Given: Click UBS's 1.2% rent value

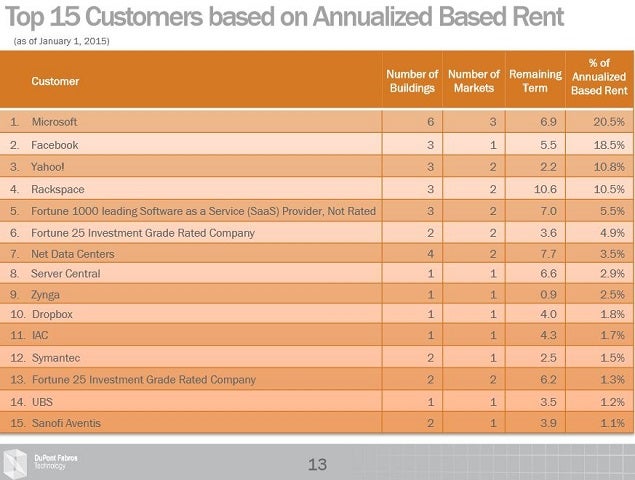Looking at the screenshot, I should click(612, 402).
